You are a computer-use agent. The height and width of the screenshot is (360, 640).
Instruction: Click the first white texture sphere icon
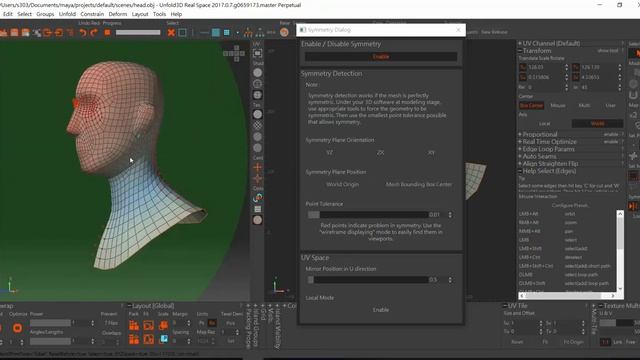[x=258, y=114]
